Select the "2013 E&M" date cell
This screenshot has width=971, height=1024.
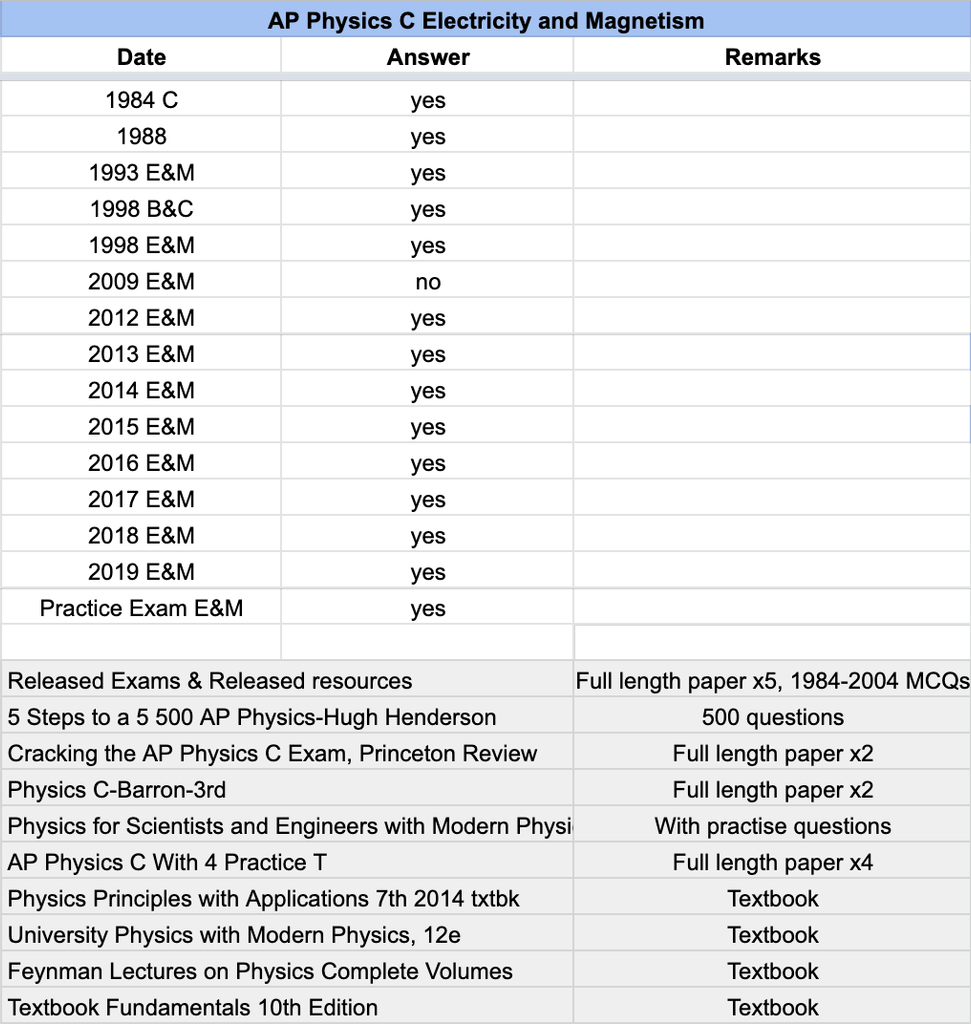point(141,354)
